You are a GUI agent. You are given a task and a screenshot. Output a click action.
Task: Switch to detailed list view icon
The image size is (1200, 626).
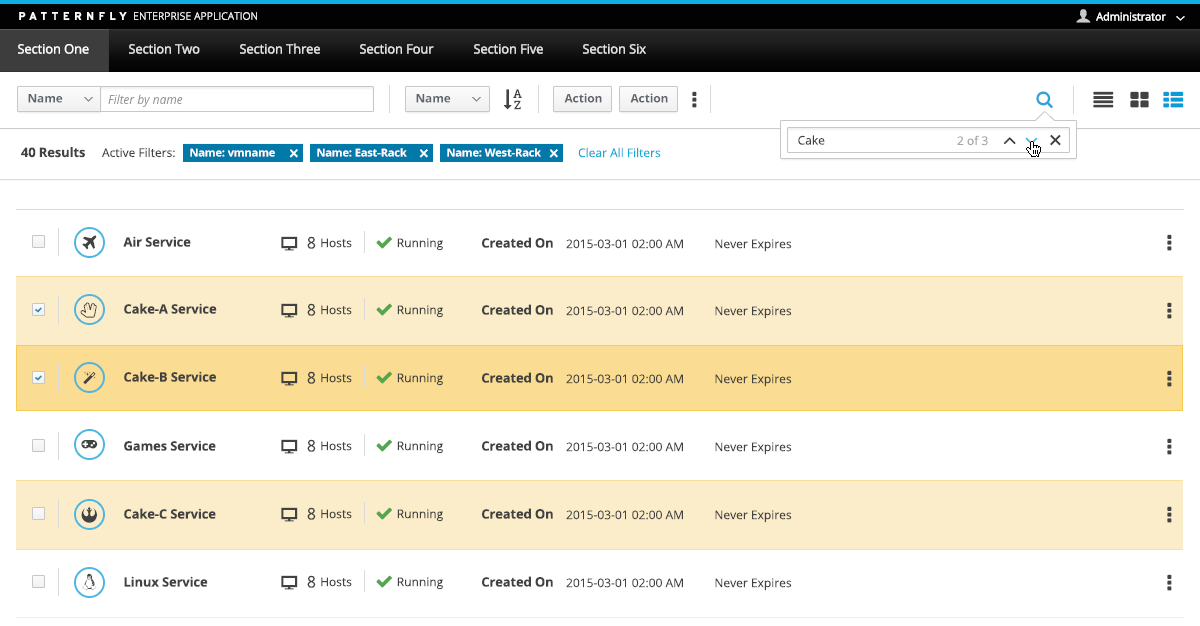pyautogui.click(x=1173, y=99)
